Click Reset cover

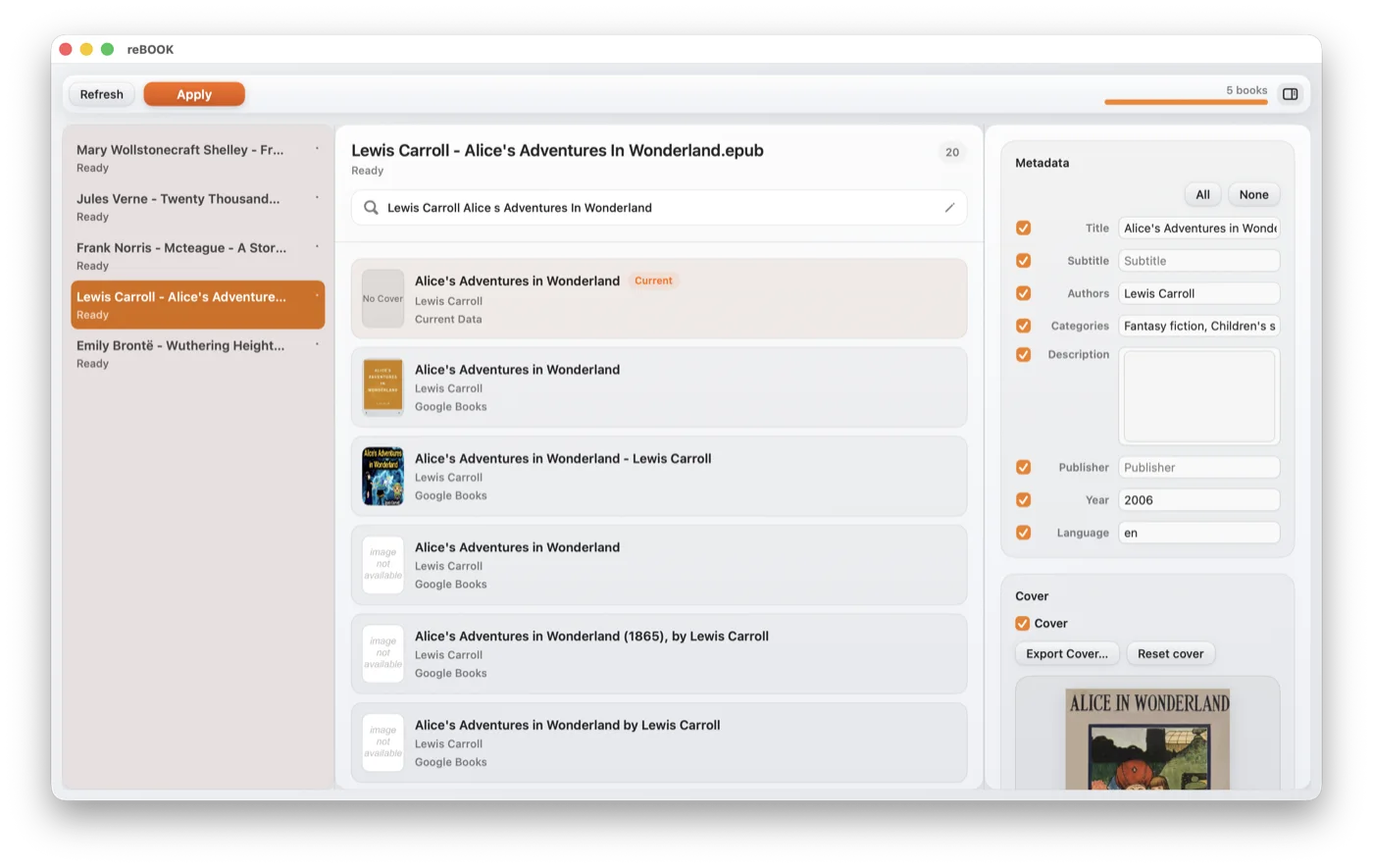click(x=1170, y=653)
